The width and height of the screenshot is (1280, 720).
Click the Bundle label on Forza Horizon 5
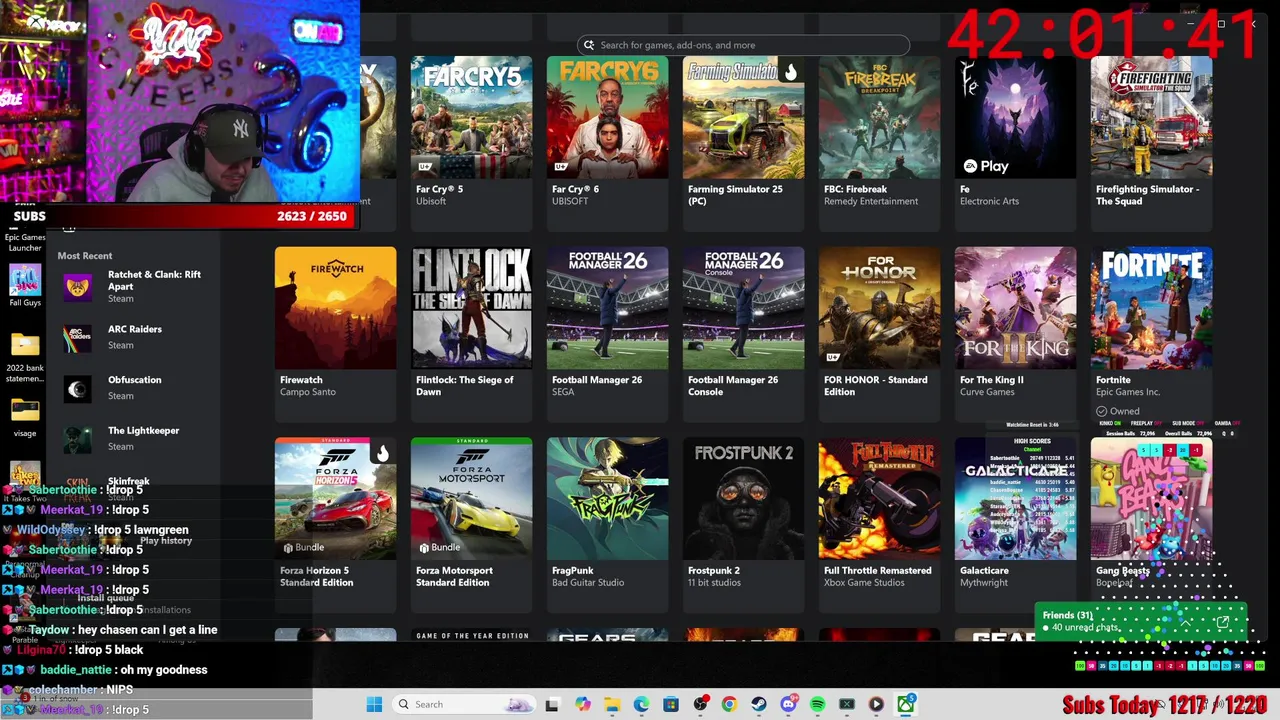point(303,548)
